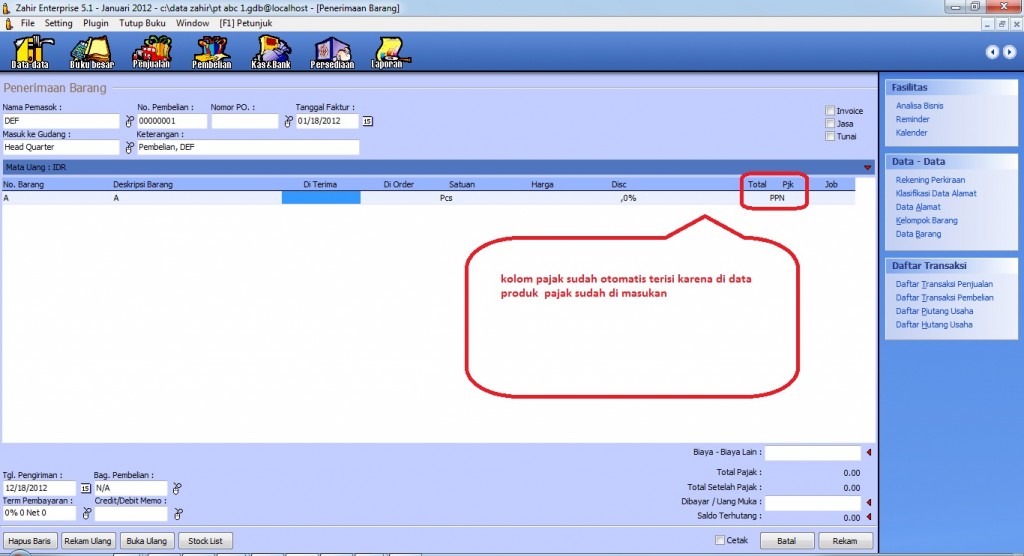This screenshot has width=1024, height=556.
Task: Open the Tanggal Faktur calendar picker
Action: pos(367,121)
